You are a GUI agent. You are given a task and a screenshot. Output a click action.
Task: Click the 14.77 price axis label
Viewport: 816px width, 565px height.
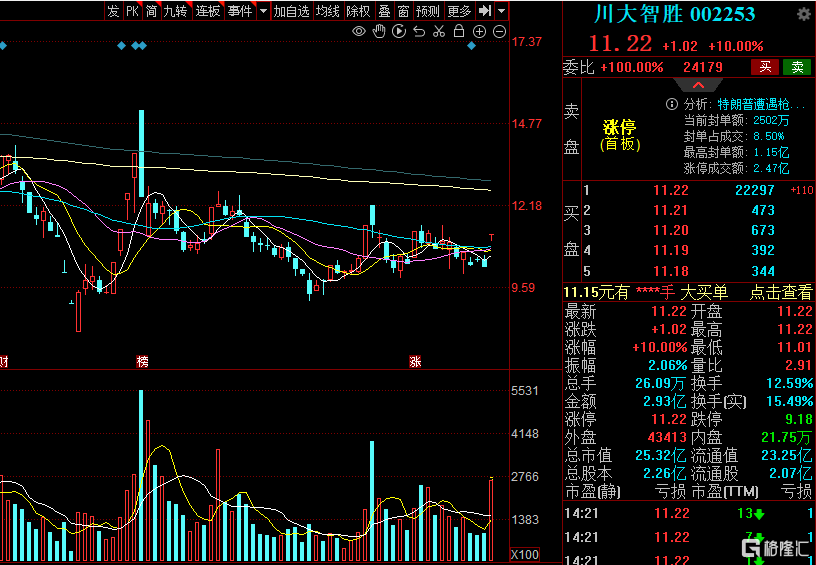click(x=527, y=124)
